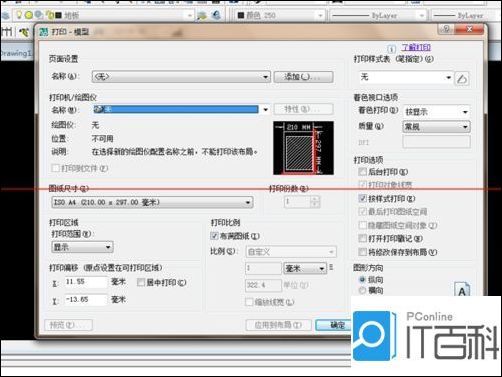Screen dimensions: 502x377
Task: Click the 322.4 units input field
Action: pos(263,285)
